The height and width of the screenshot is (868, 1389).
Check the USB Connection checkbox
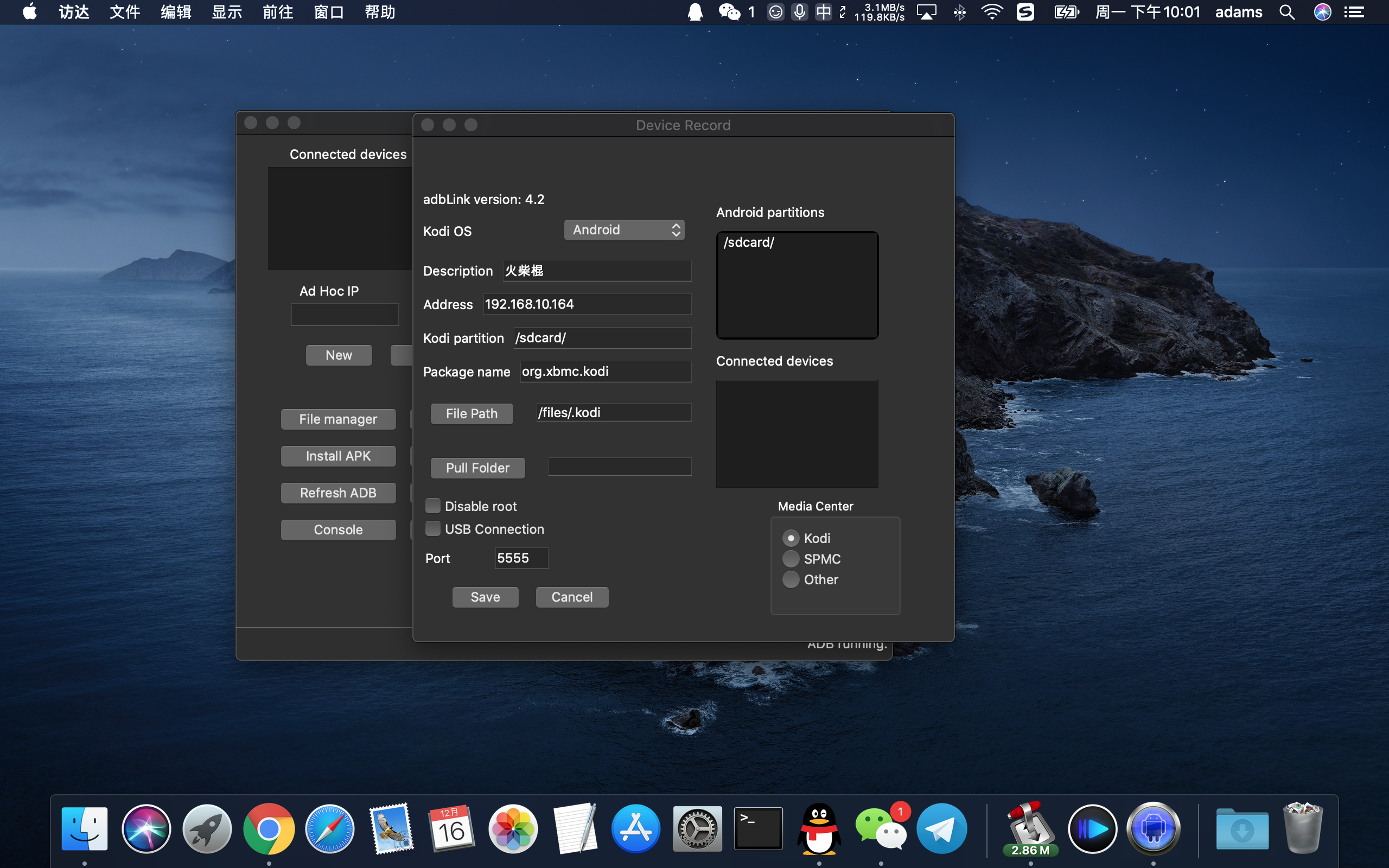433,529
